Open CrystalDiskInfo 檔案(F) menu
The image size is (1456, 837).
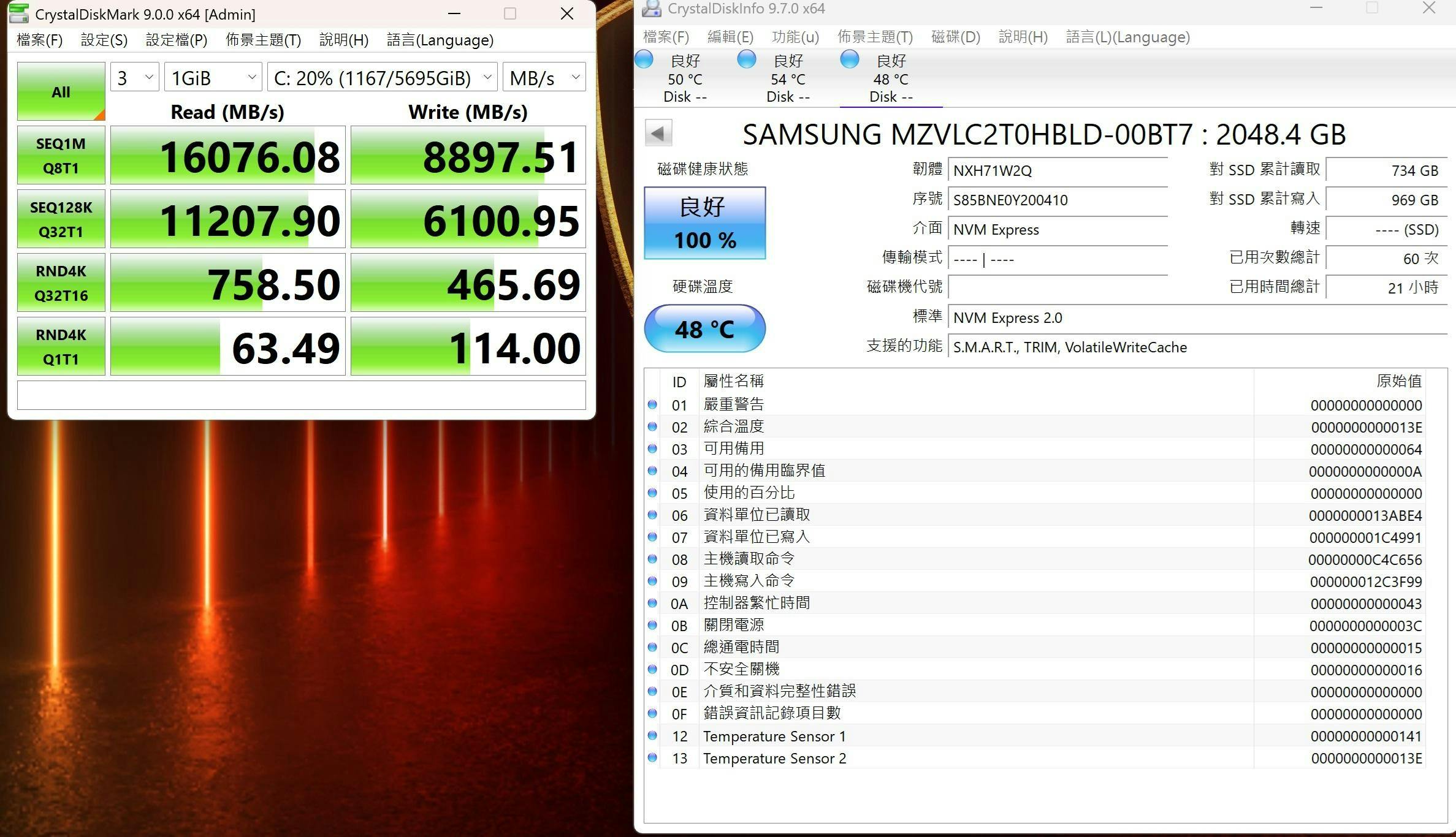666,37
